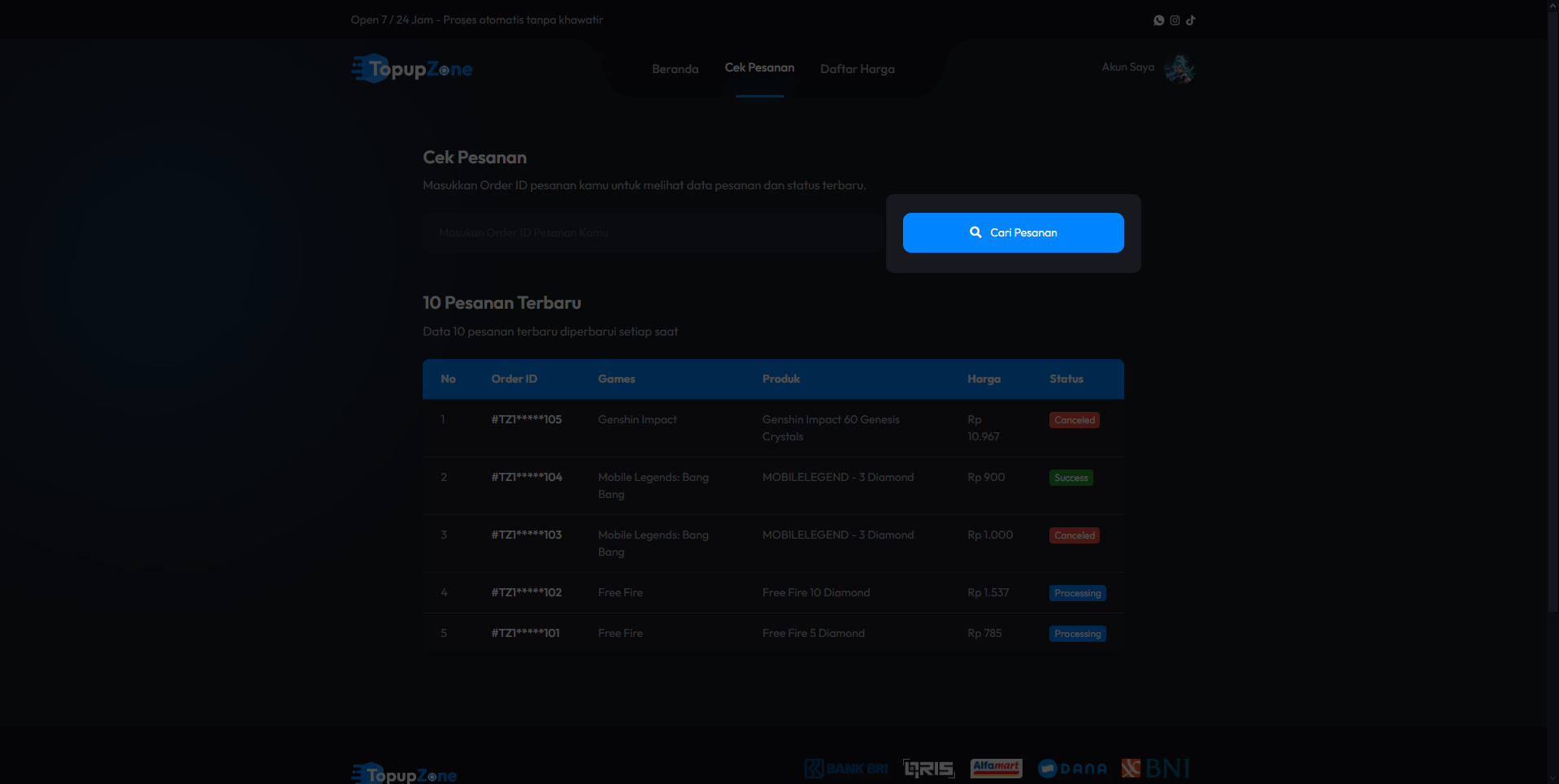Open the WhatsApp contact icon
This screenshot has height=784, width=1559.
coord(1158,20)
